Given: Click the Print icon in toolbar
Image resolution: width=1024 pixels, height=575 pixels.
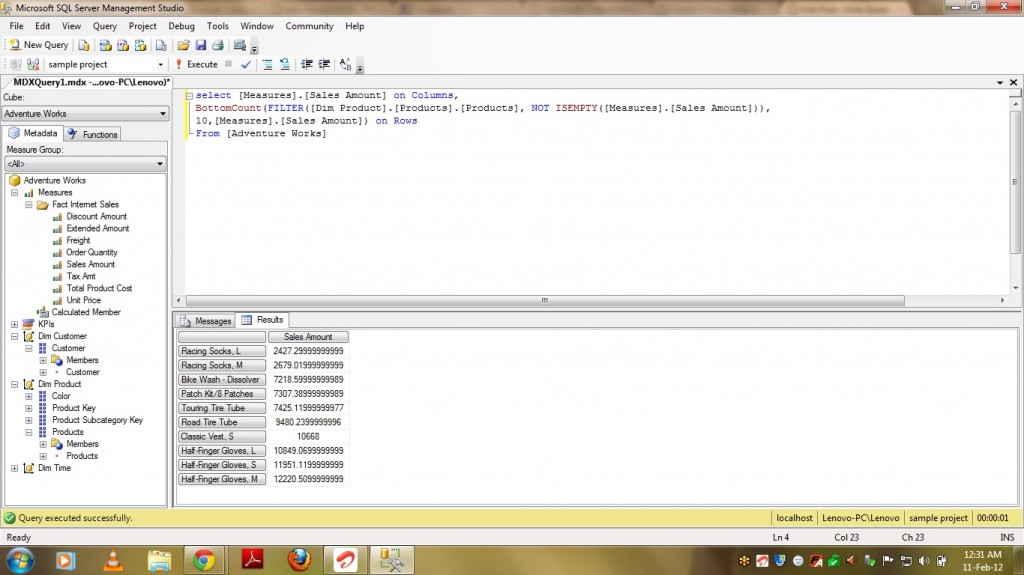Looking at the screenshot, I should click(217, 45).
